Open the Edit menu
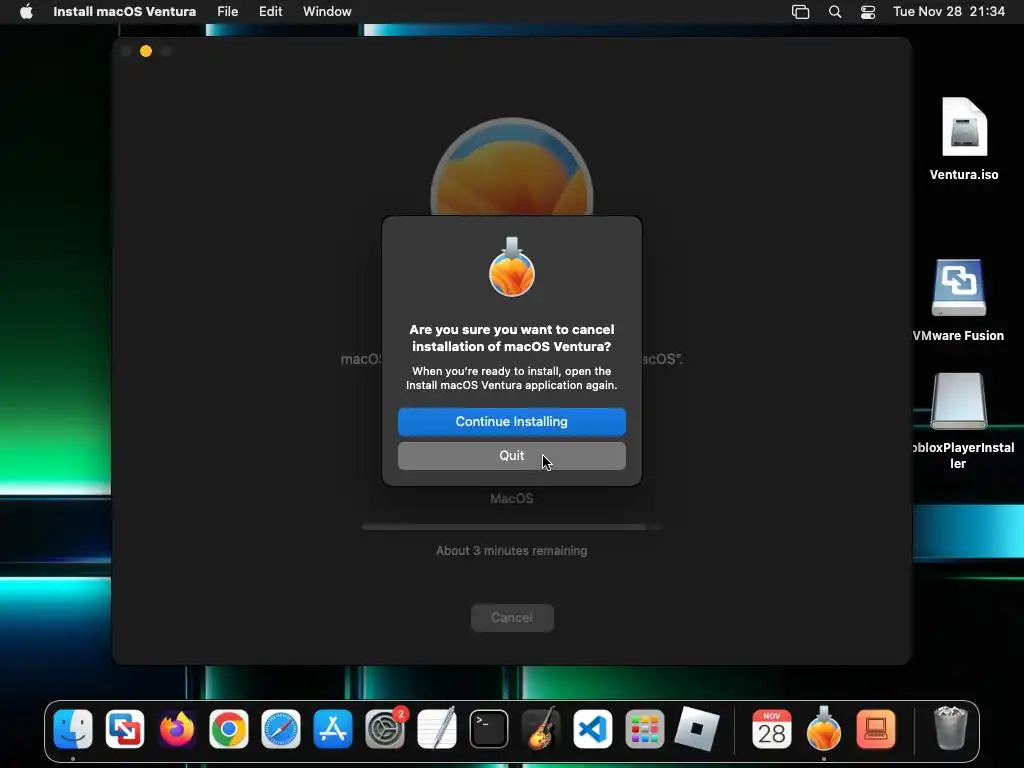This screenshot has height=768, width=1024. coord(270,11)
